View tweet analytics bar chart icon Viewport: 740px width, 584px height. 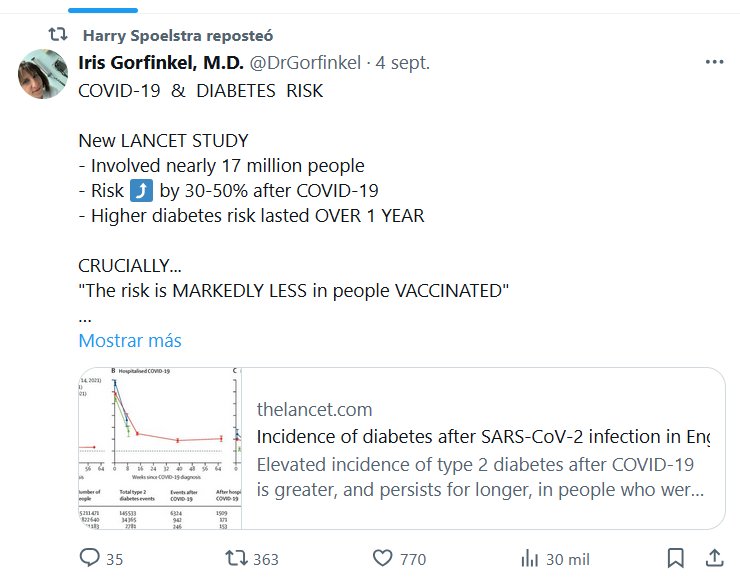pyautogui.click(x=531, y=559)
